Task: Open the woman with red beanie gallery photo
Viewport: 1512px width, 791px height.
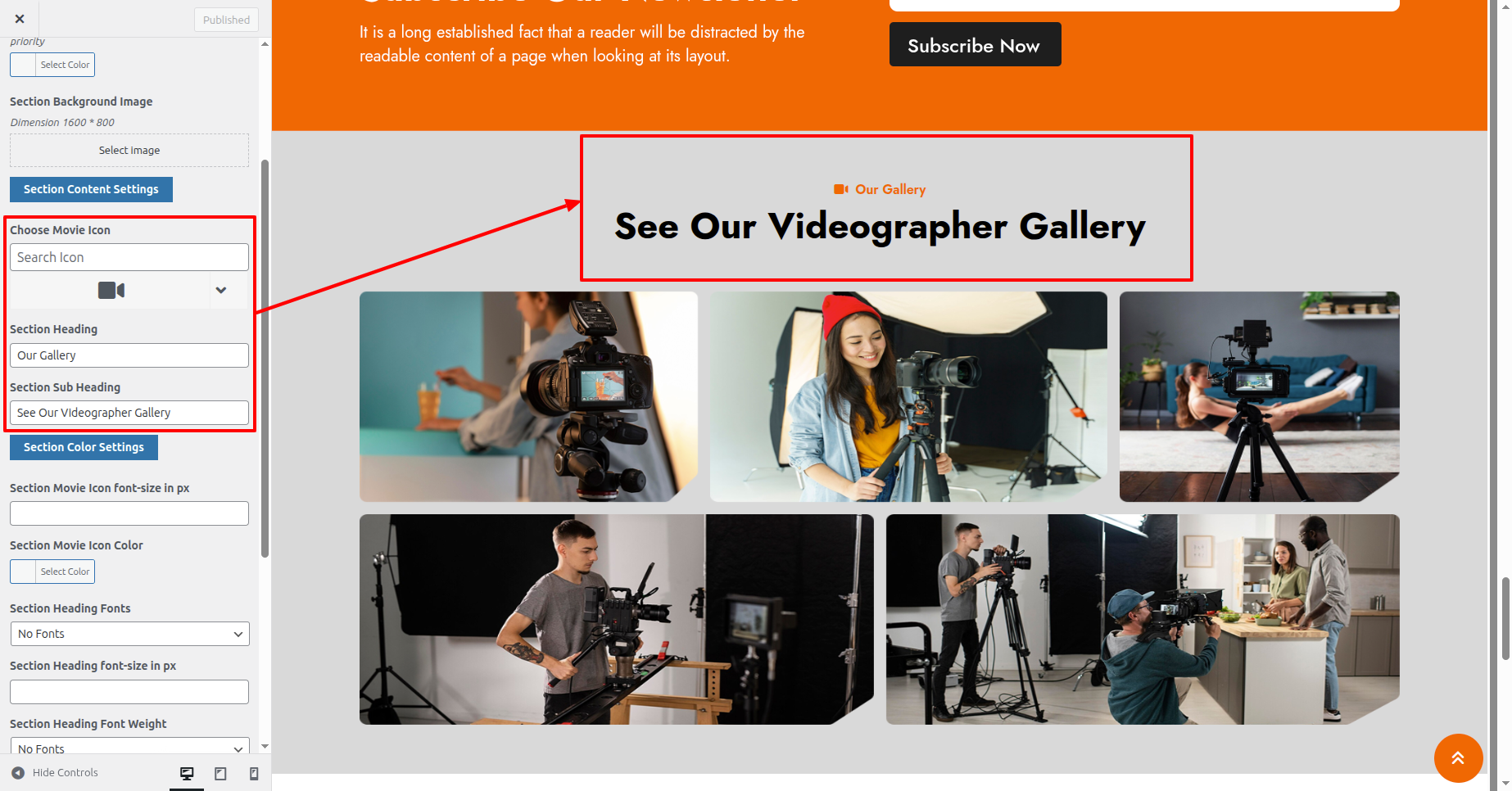Action: 908,396
